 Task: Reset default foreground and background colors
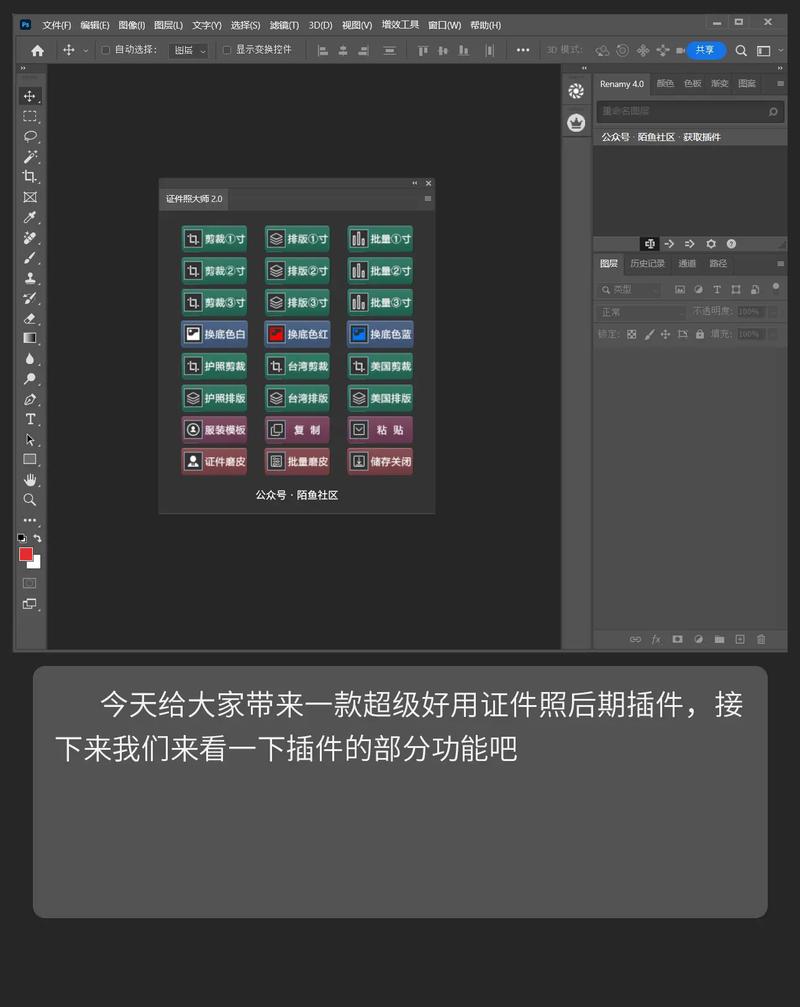[x=22, y=538]
